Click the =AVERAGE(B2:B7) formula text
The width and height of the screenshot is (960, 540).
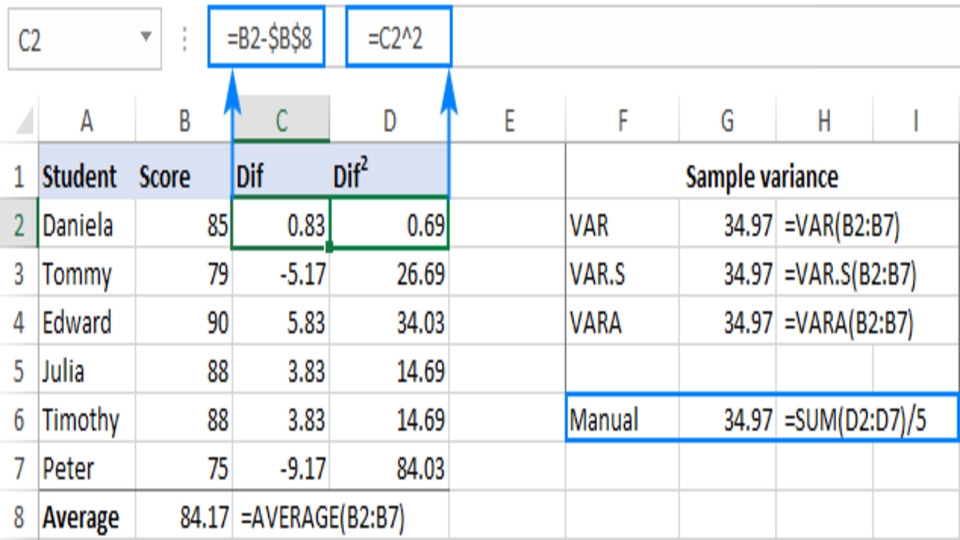[323, 517]
